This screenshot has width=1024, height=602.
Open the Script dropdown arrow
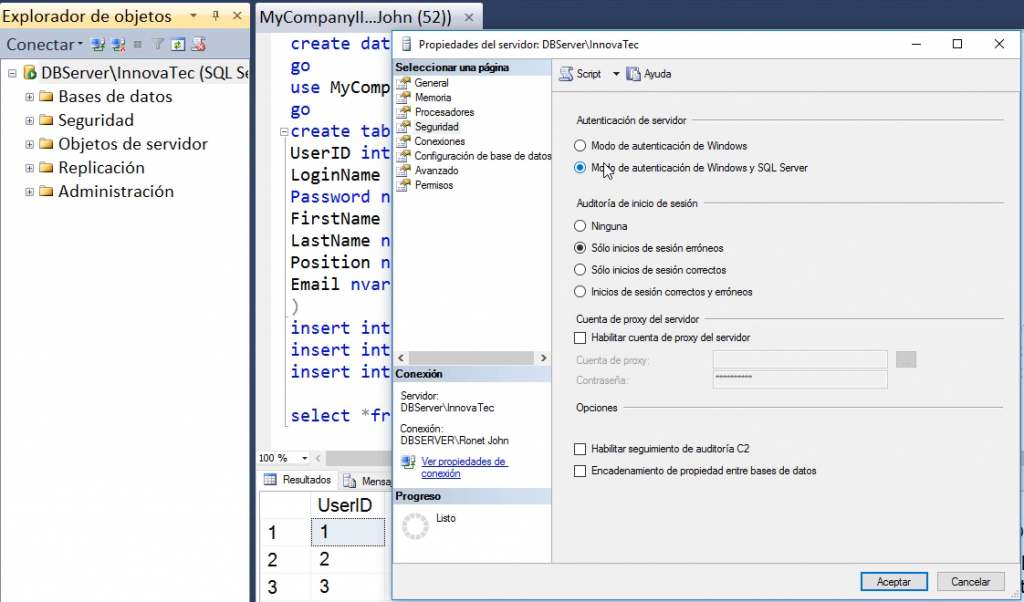615,73
